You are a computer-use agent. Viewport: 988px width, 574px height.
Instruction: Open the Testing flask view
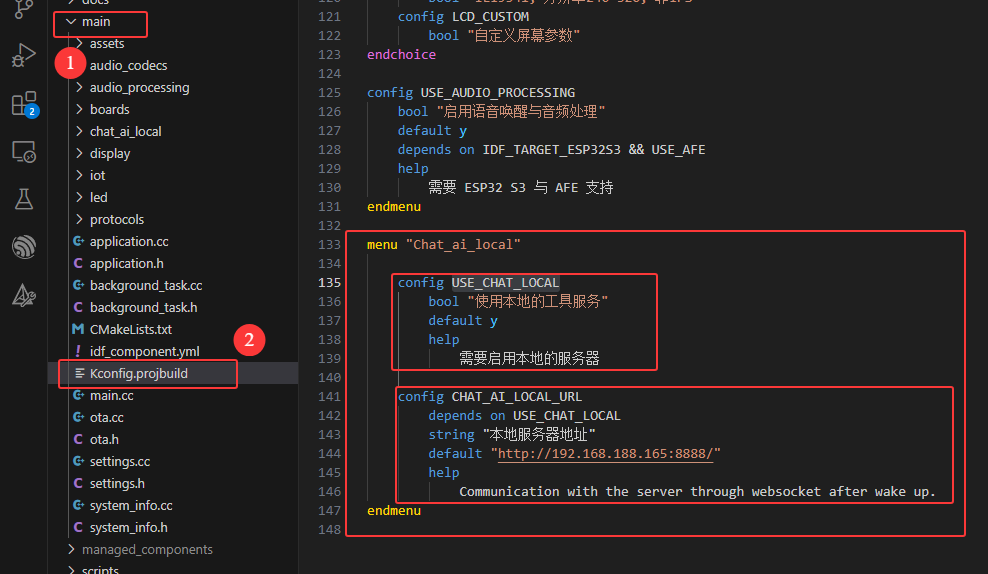coord(23,199)
